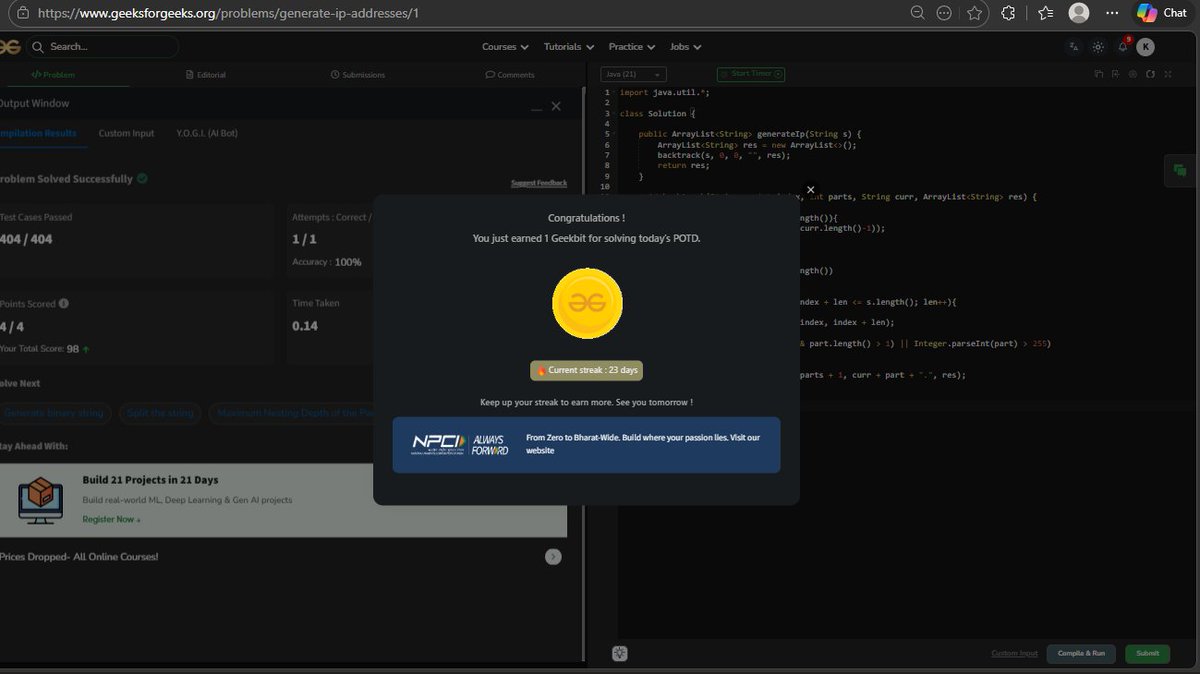Screen dimensions: 1200x674
Task: Click the Start Timer button
Action: 751,74
